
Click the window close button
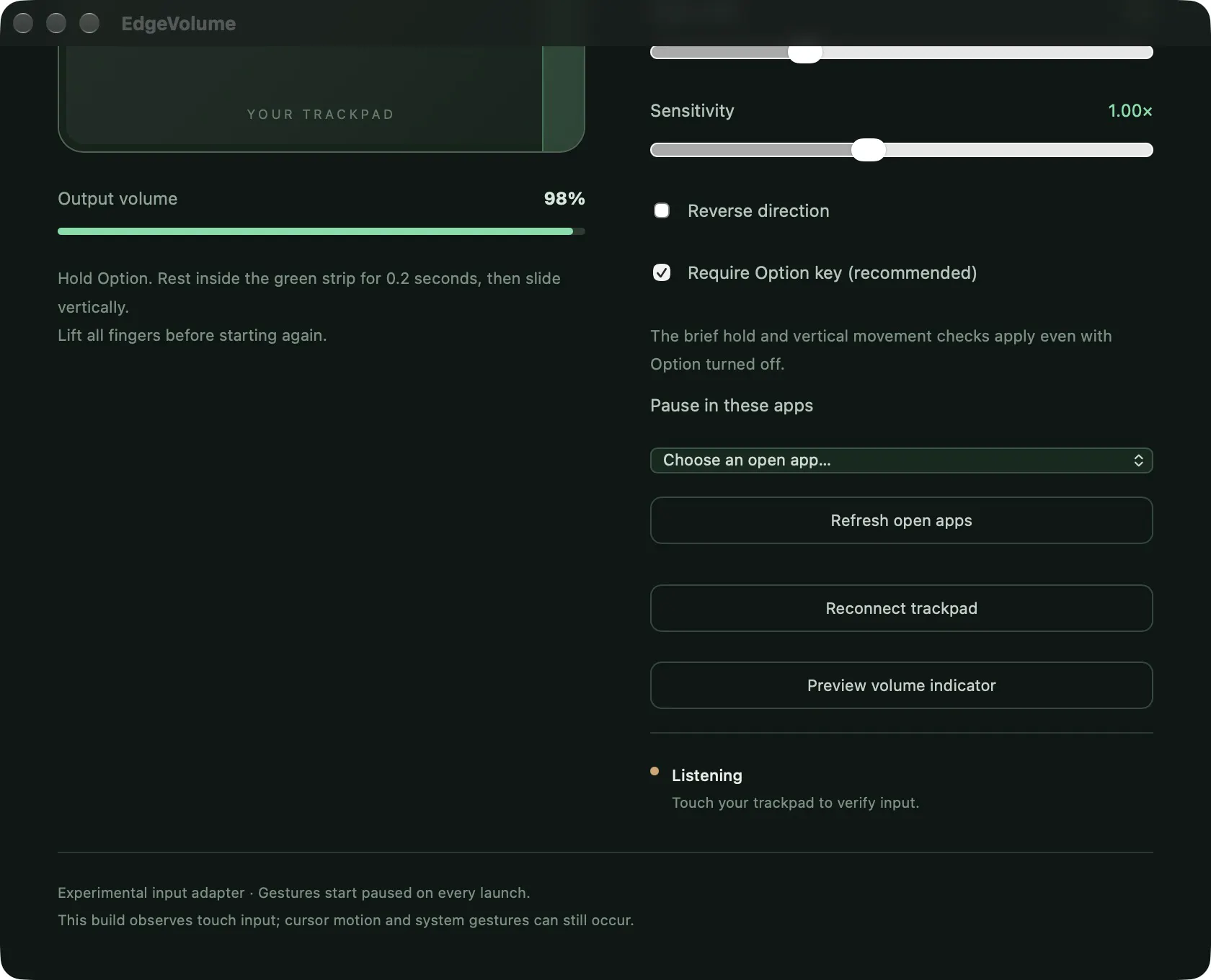[23, 23]
